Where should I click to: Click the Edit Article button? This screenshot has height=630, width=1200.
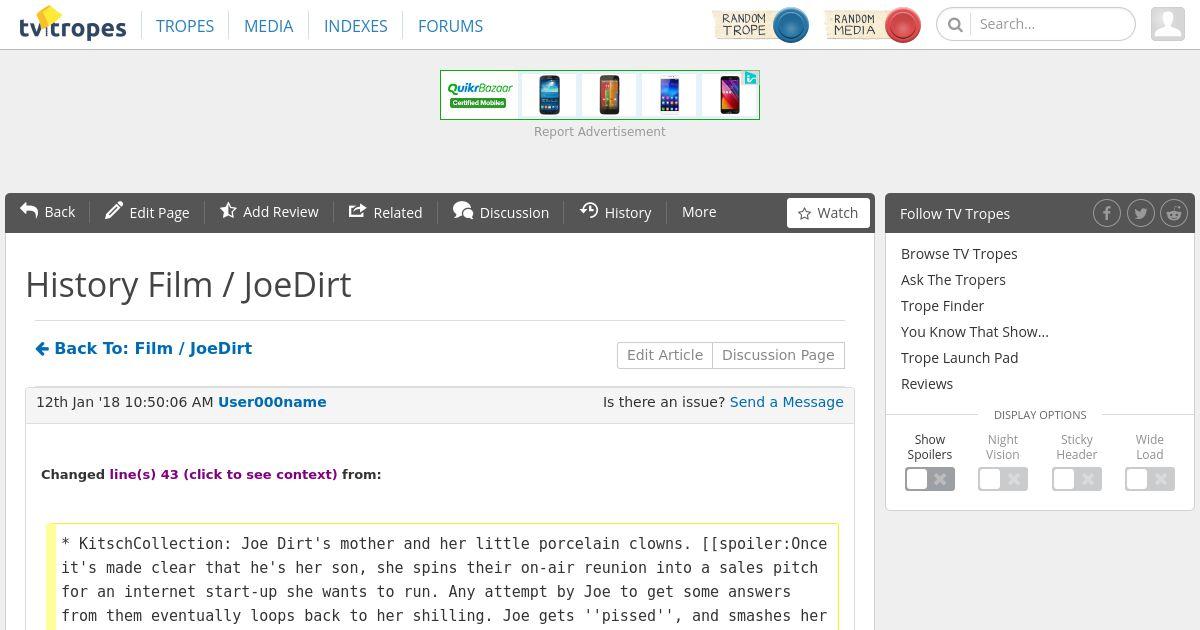point(665,355)
